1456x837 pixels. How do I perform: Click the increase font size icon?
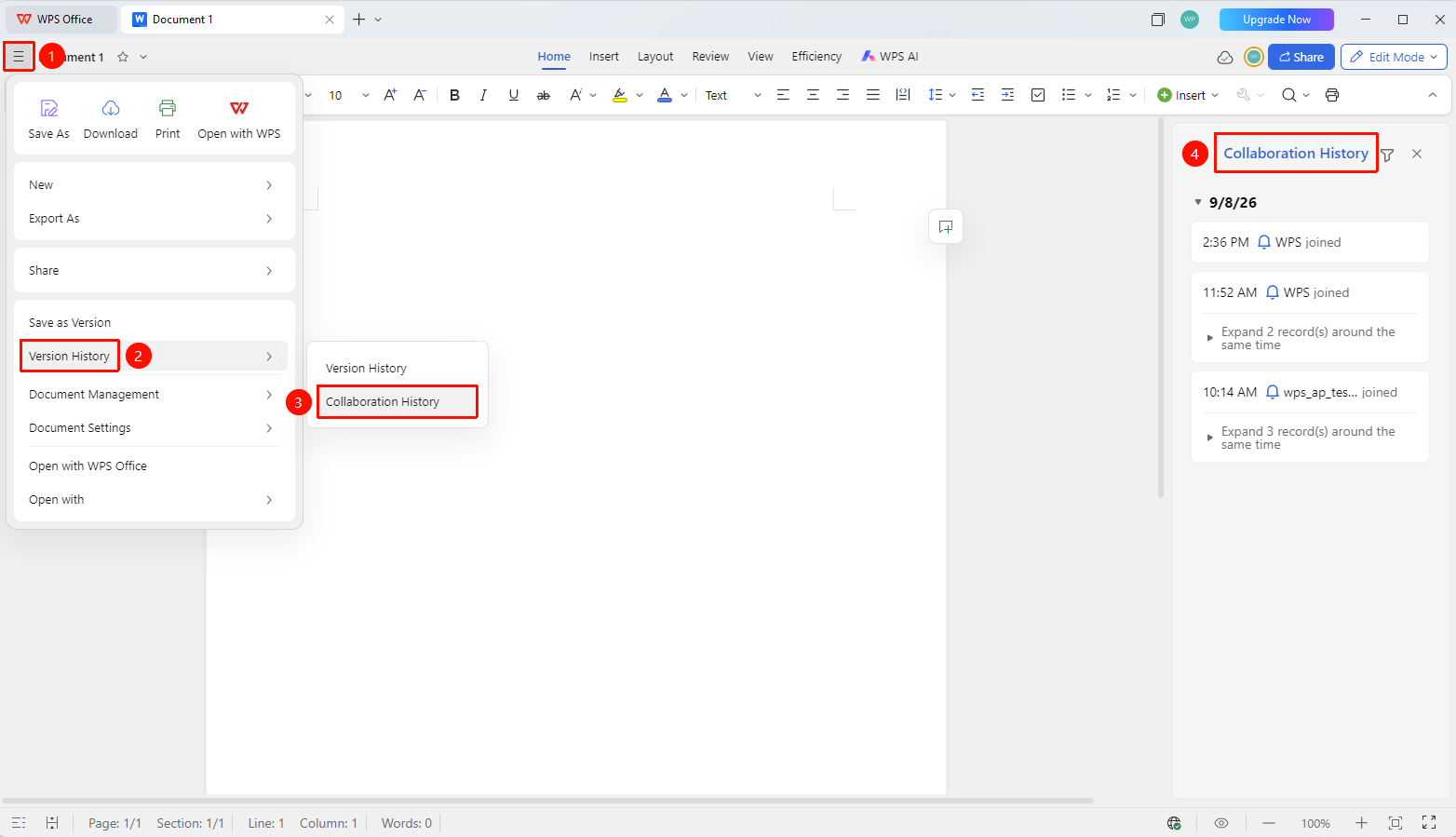[390, 95]
